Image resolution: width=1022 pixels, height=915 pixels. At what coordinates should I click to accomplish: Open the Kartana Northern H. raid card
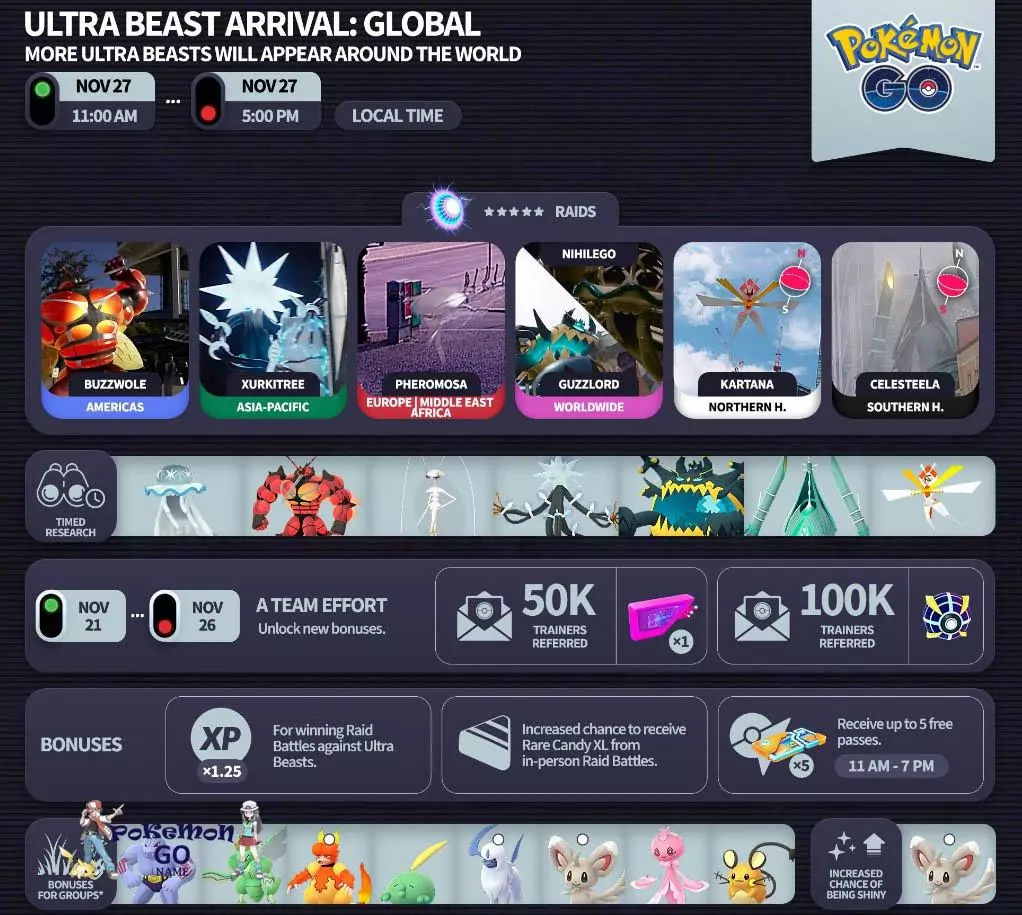(x=747, y=330)
